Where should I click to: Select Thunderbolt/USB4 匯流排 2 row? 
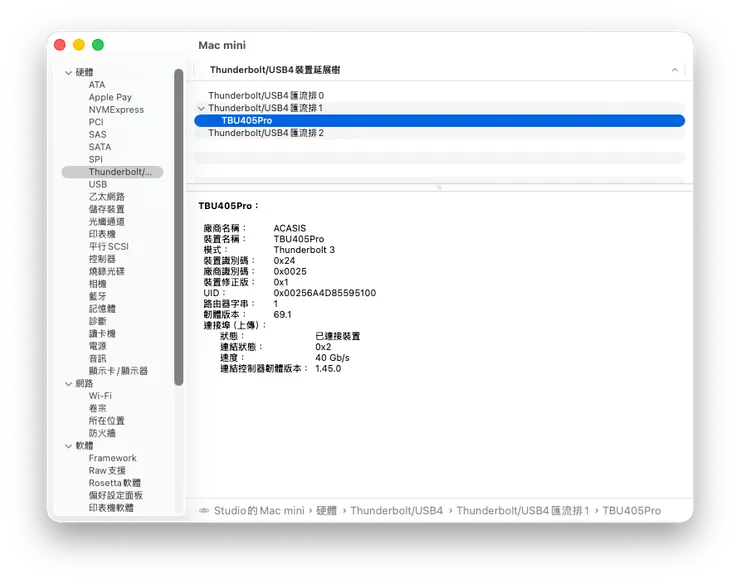tap(439, 133)
